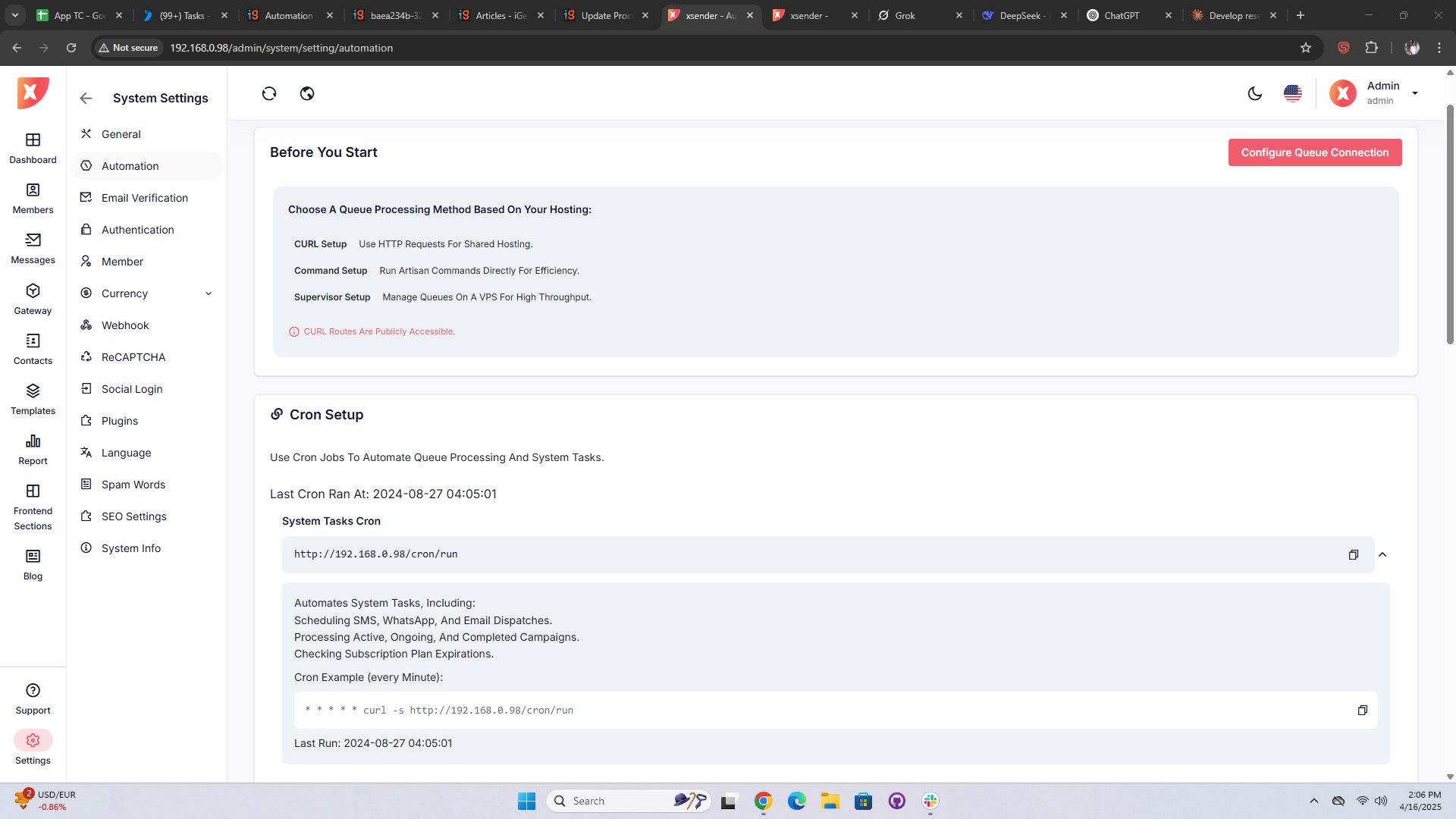Expand the Currency submenu
The height and width of the screenshot is (819, 1456).
tap(209, 293)
